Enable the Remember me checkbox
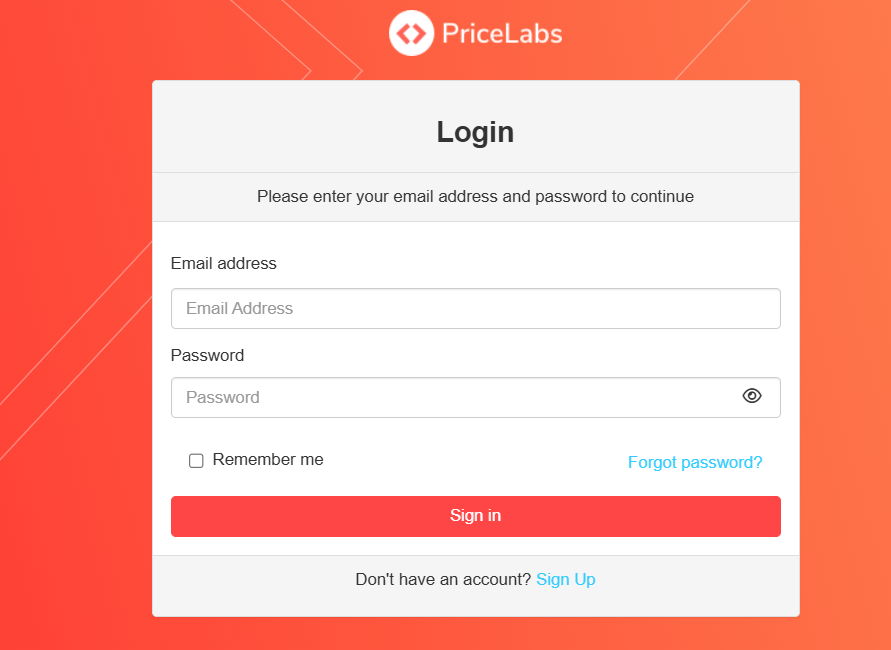Viewport: 891px width, 650px height. 196,461
